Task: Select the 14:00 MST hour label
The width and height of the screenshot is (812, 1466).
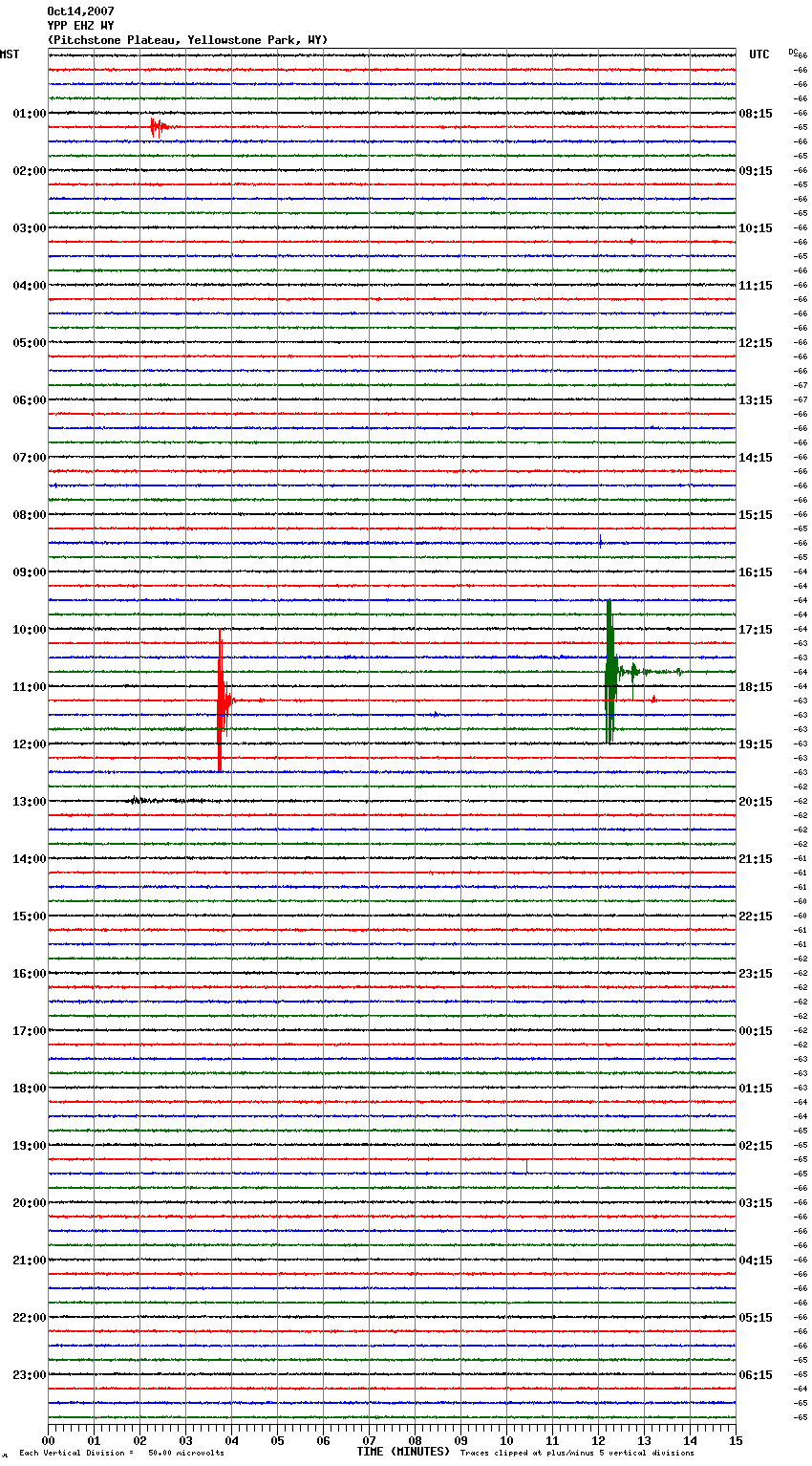Action: [x=29, y=859]
